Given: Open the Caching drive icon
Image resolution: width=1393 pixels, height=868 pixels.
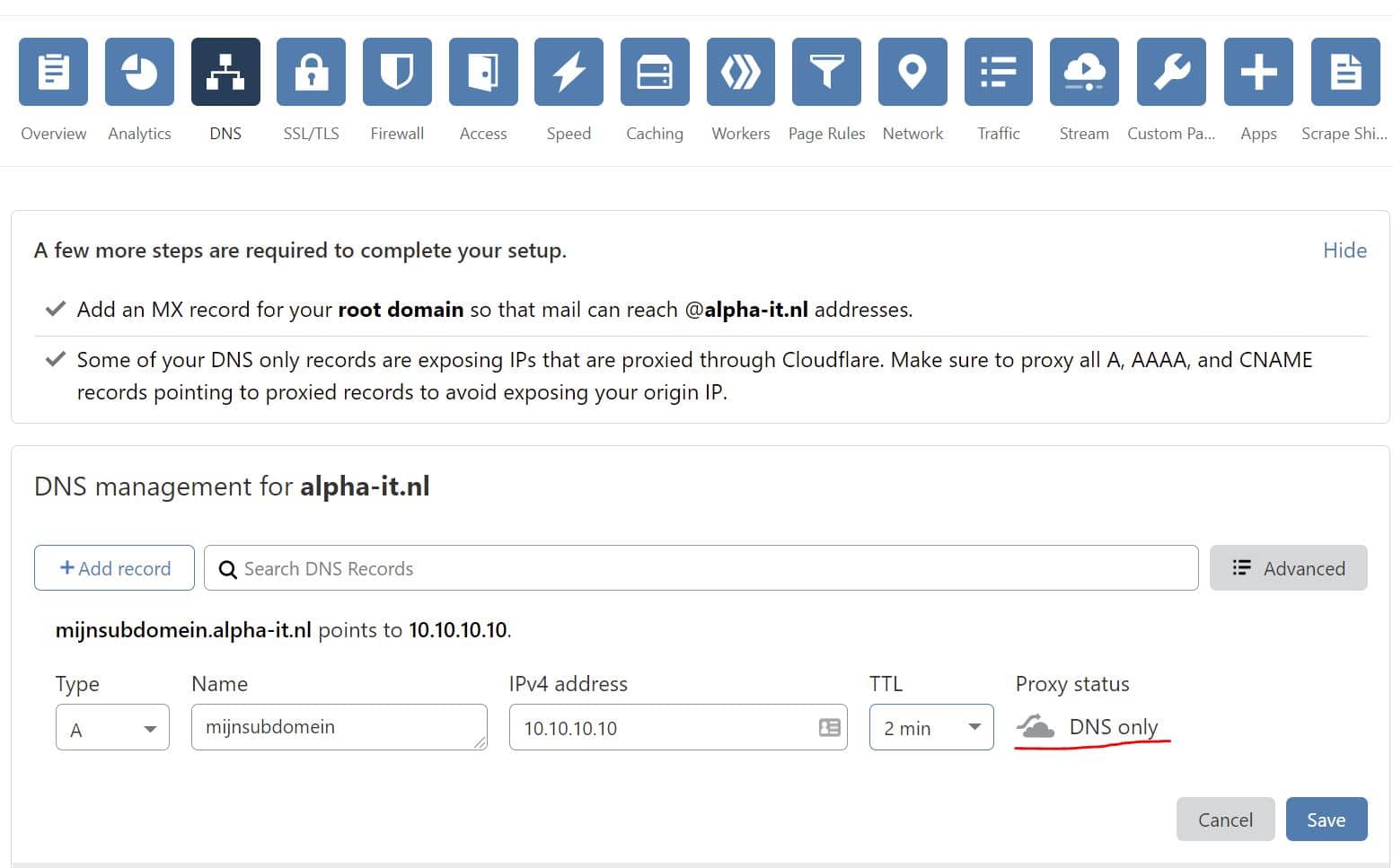Looking at the screenshot, I should [655, 72].
